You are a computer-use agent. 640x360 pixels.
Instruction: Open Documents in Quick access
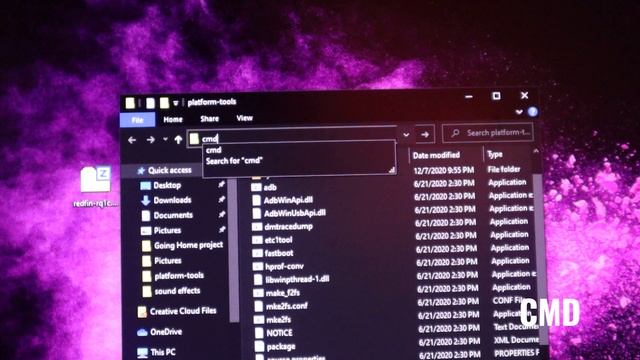(173, 215)
